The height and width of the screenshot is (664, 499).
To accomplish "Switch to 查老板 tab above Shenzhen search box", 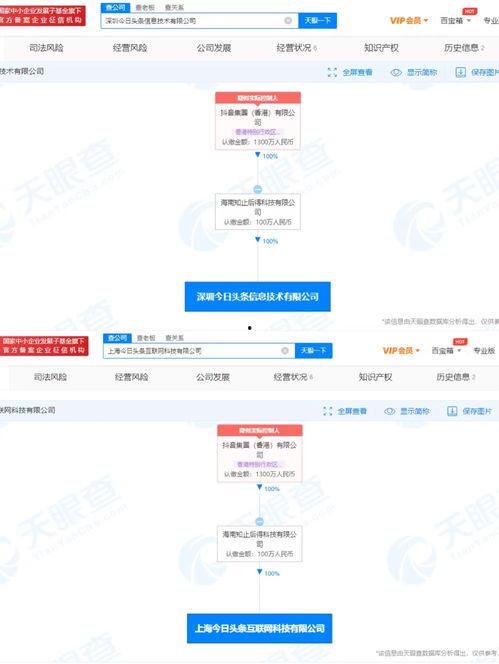I will tap(145, 8).
